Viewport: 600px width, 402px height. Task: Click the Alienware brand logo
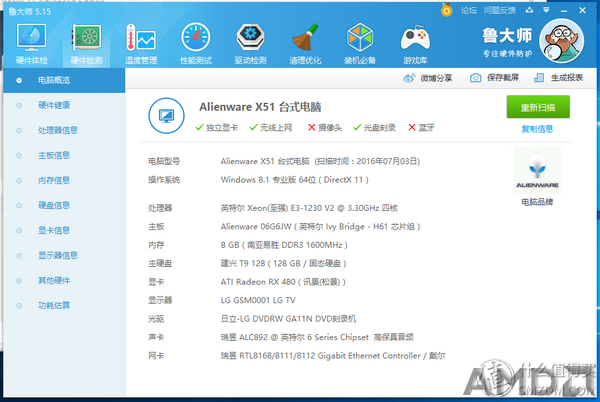(x=537, y=170)
